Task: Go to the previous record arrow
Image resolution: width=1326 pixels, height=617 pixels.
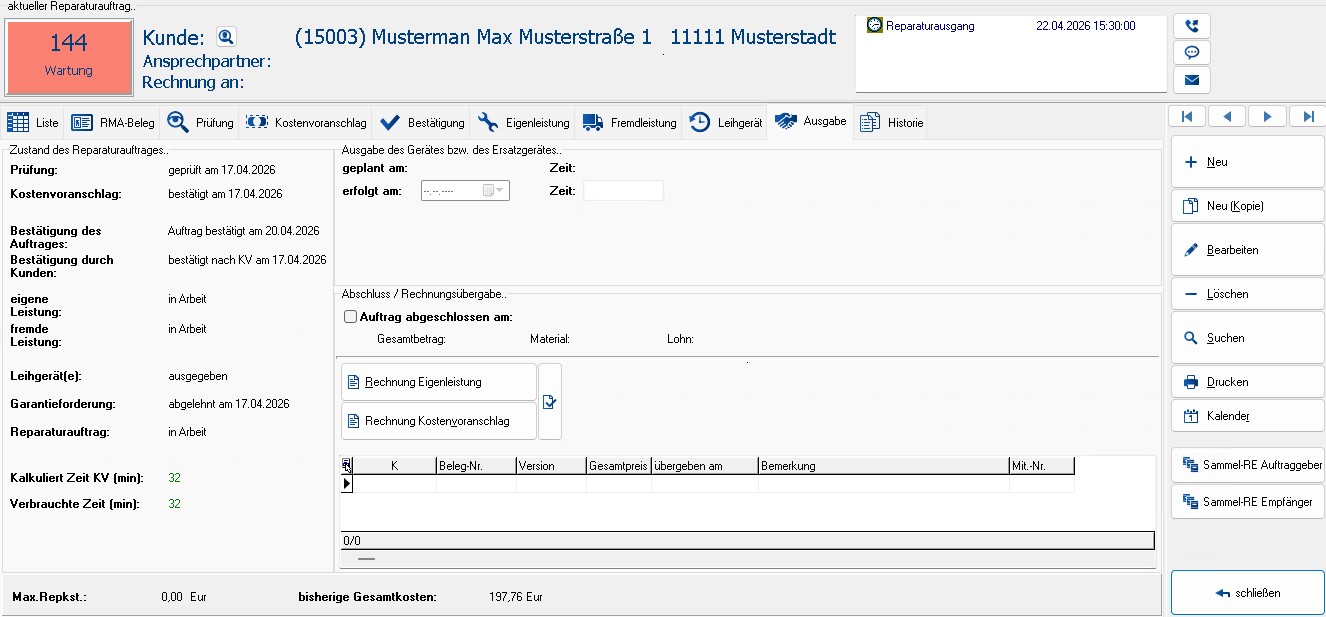Action: [1226, 117]
